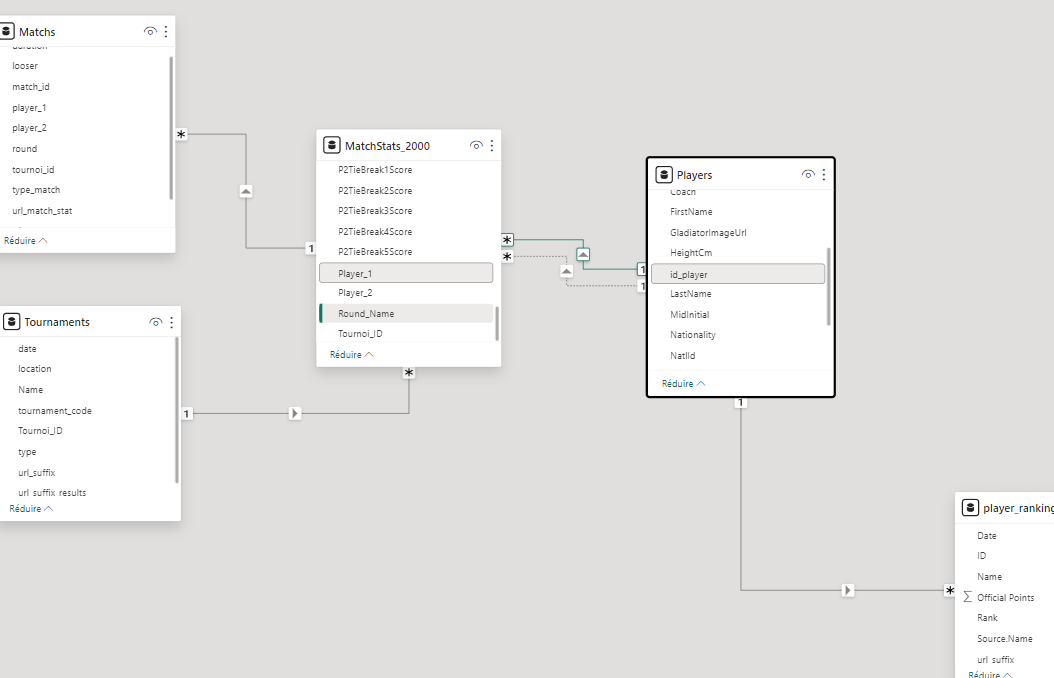Click the inactive dotted relationship direction arrow
Screen dimensions: 1054x678
point(567,271)
